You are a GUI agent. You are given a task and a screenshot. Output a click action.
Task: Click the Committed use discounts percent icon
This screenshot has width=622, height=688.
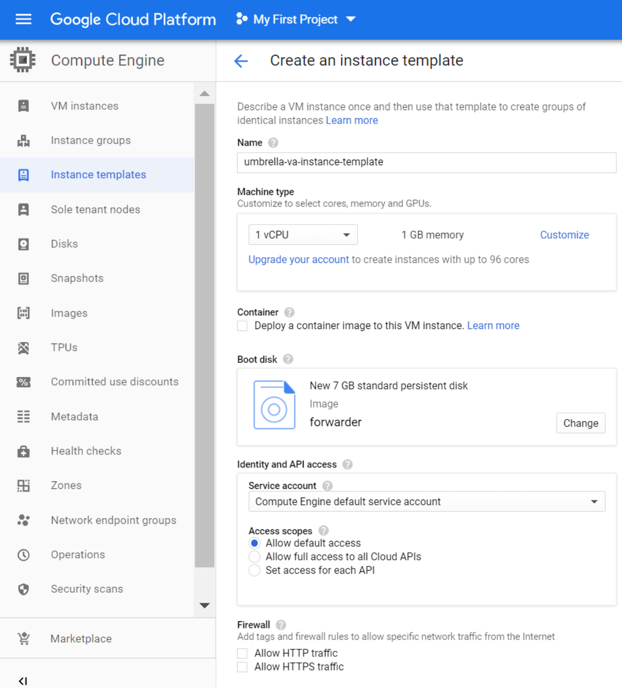pyautogui.click(x=23, y=382)
